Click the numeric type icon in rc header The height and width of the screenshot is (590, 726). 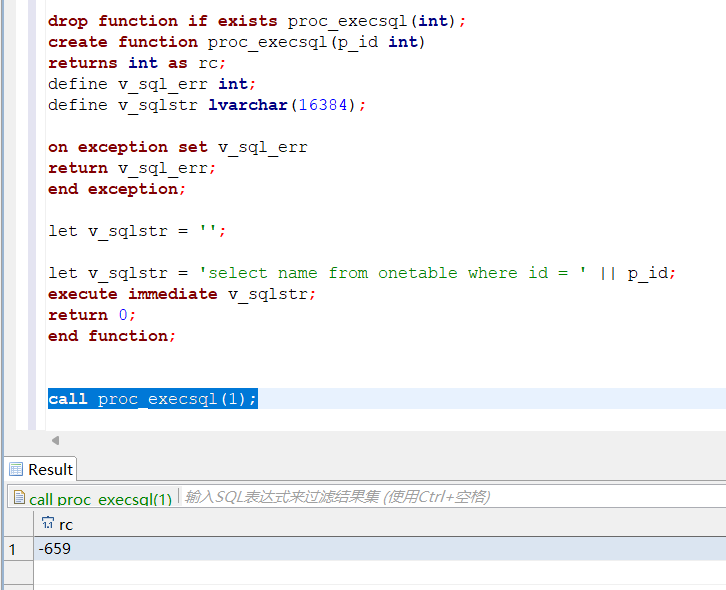pyautogui.click(x=48, y=523)
